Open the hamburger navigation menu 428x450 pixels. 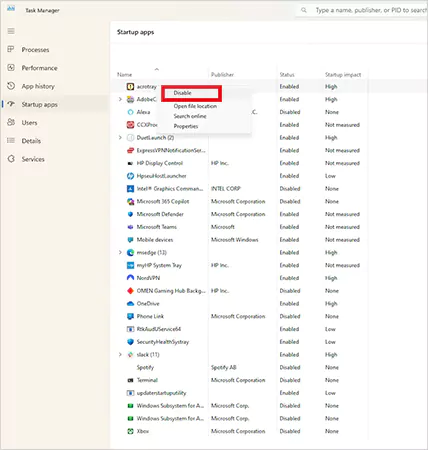[x=11, y=31]
